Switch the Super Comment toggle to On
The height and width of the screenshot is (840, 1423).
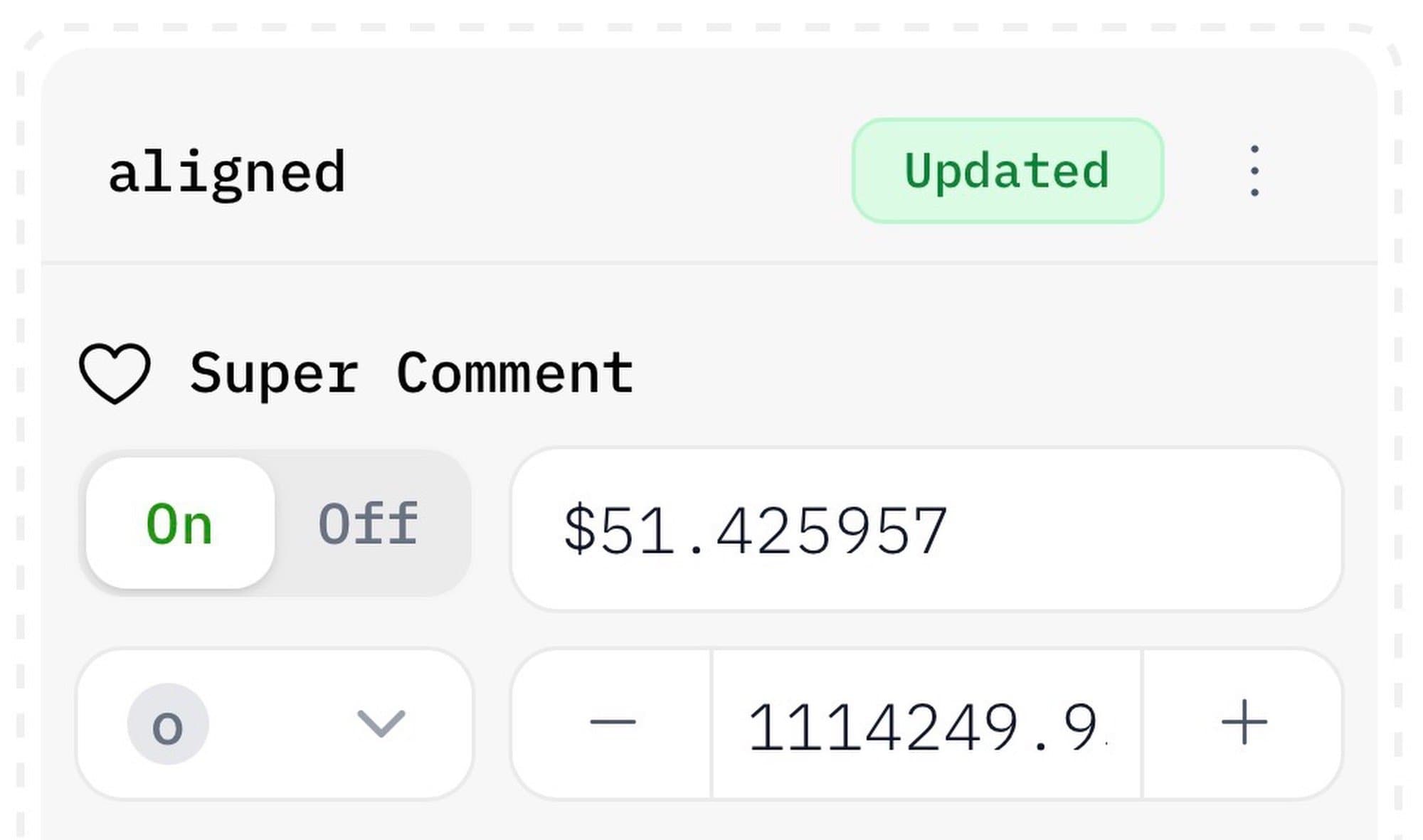[x=179, y=523]
